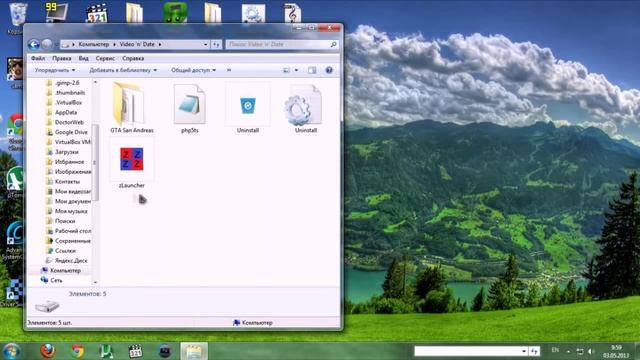Select Моя музыка folder in tree

coord(67,211)
